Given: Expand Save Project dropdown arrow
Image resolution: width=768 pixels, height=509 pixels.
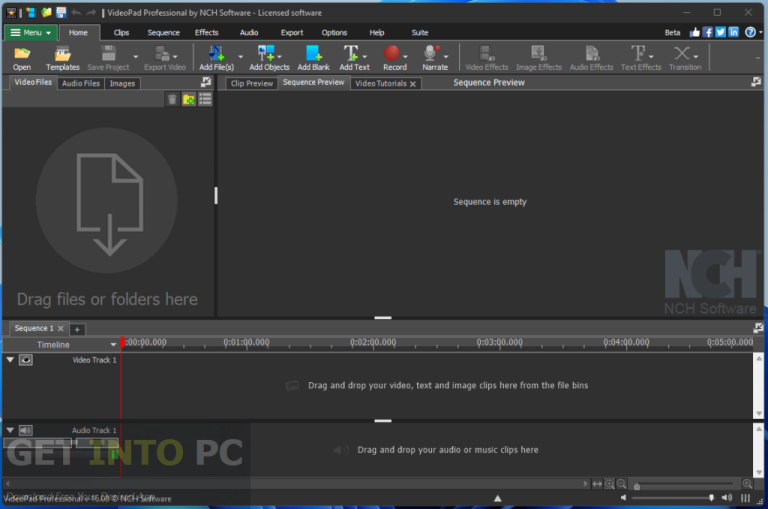Looking at the screenshot, I should coord(136,56).
